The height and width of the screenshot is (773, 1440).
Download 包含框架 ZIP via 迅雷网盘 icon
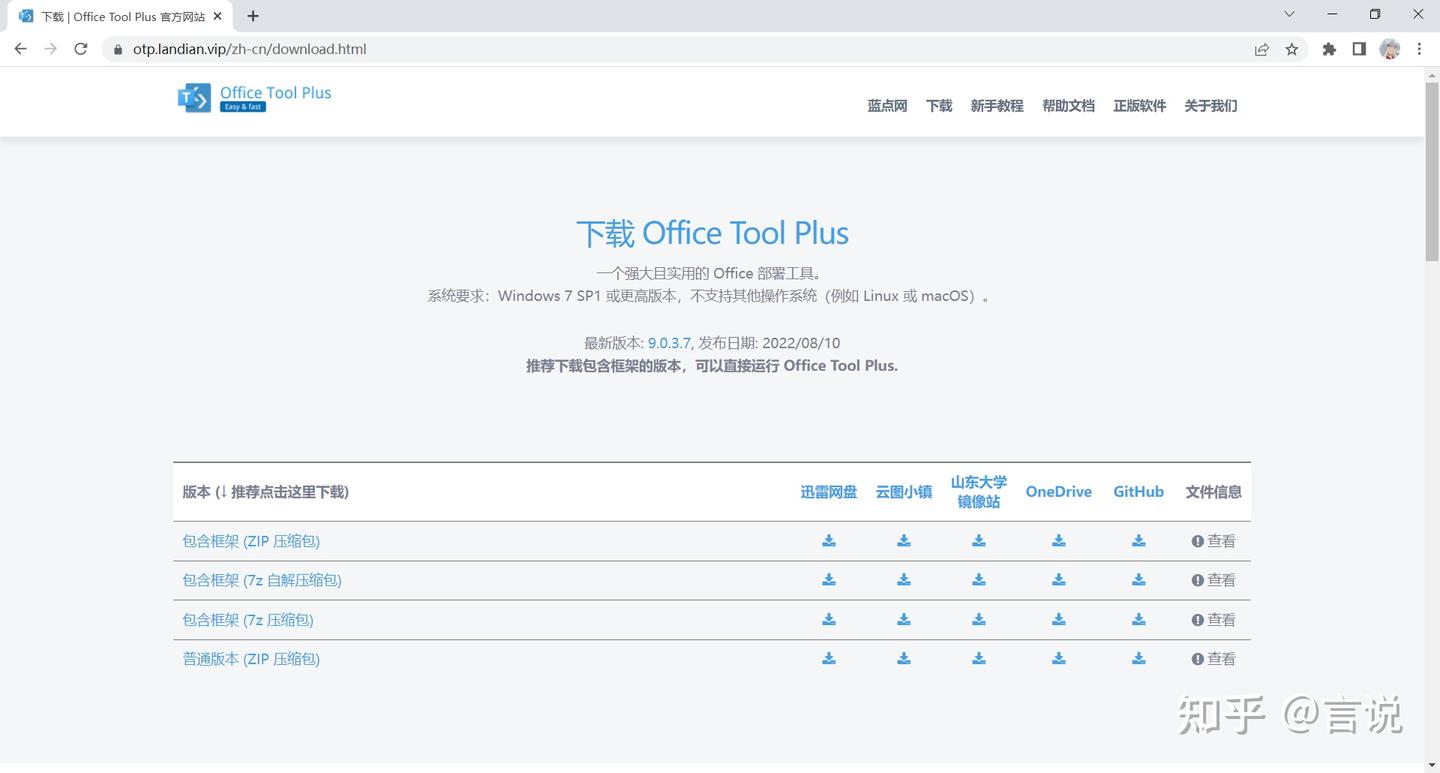click(828, 540)
